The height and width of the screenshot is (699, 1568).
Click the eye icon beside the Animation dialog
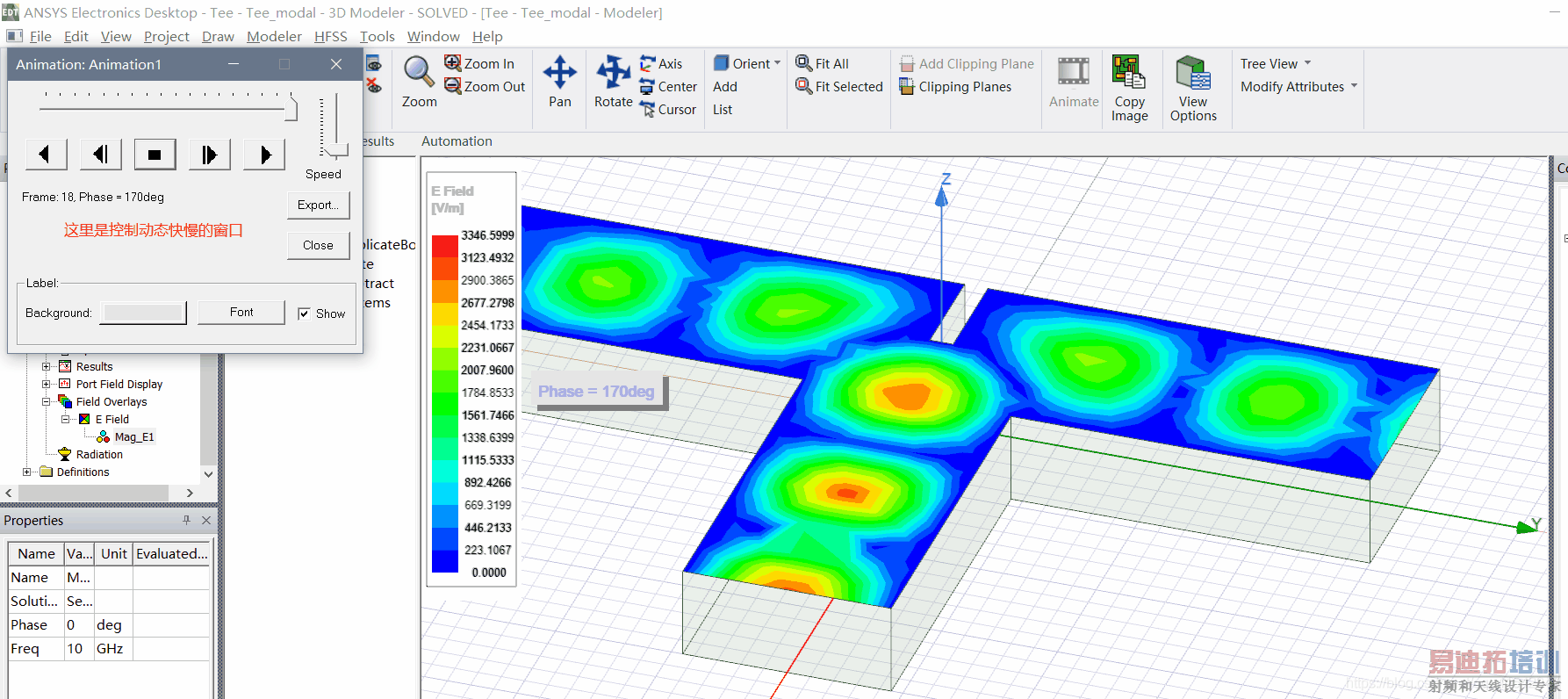click(x=373, y=63)
